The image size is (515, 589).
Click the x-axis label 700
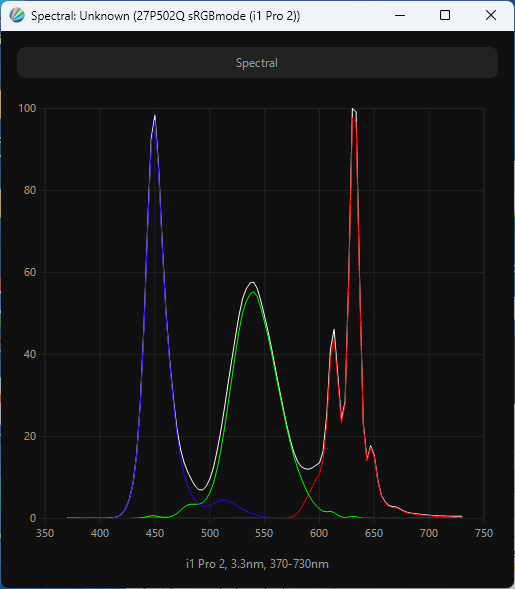429,533
